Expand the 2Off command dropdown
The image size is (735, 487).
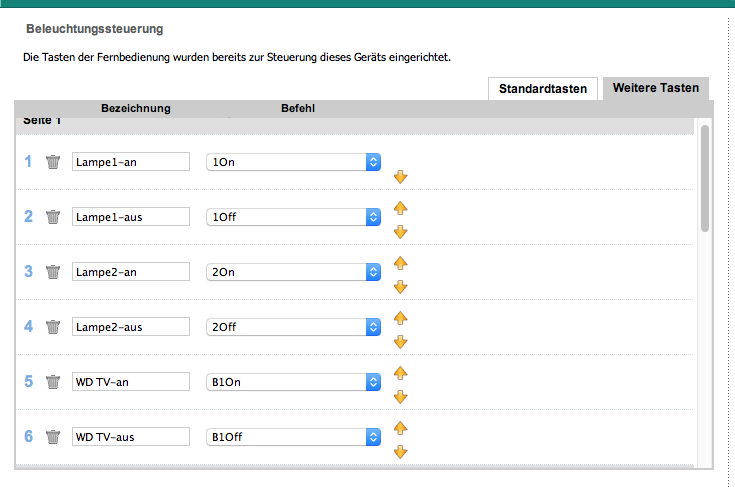pyautogui.click(x=293, y=327)
